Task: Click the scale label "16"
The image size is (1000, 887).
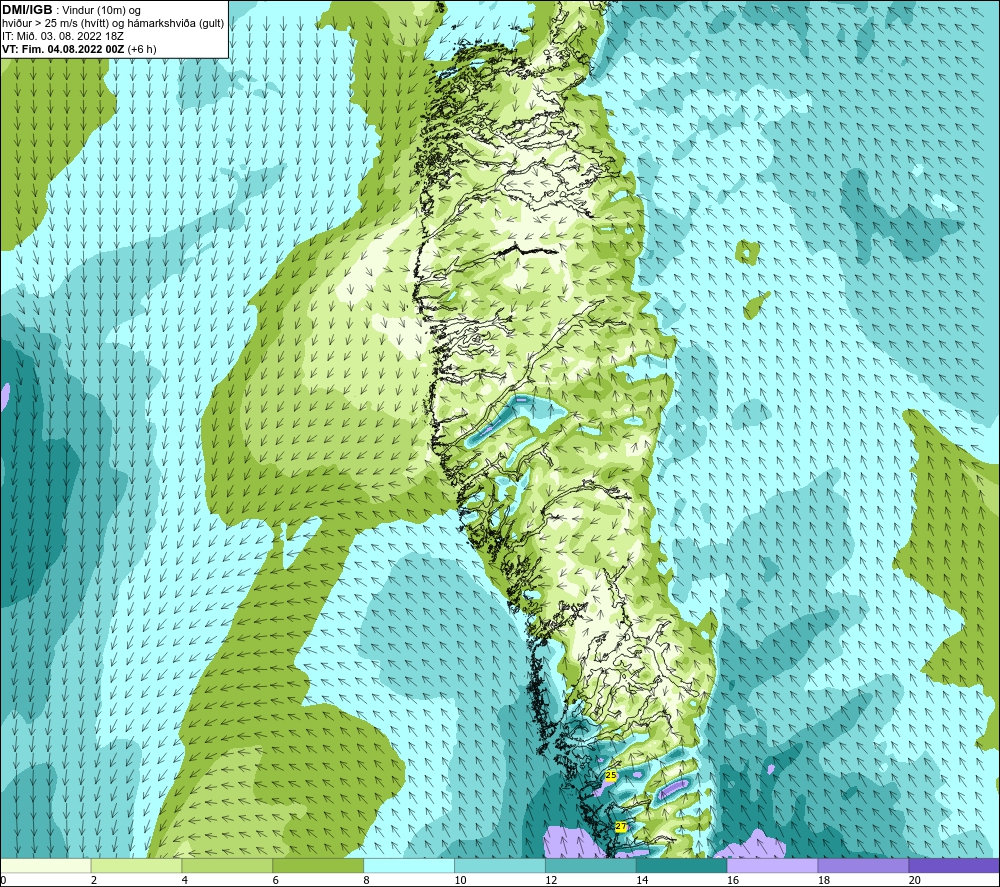Action: click(733, 881)
